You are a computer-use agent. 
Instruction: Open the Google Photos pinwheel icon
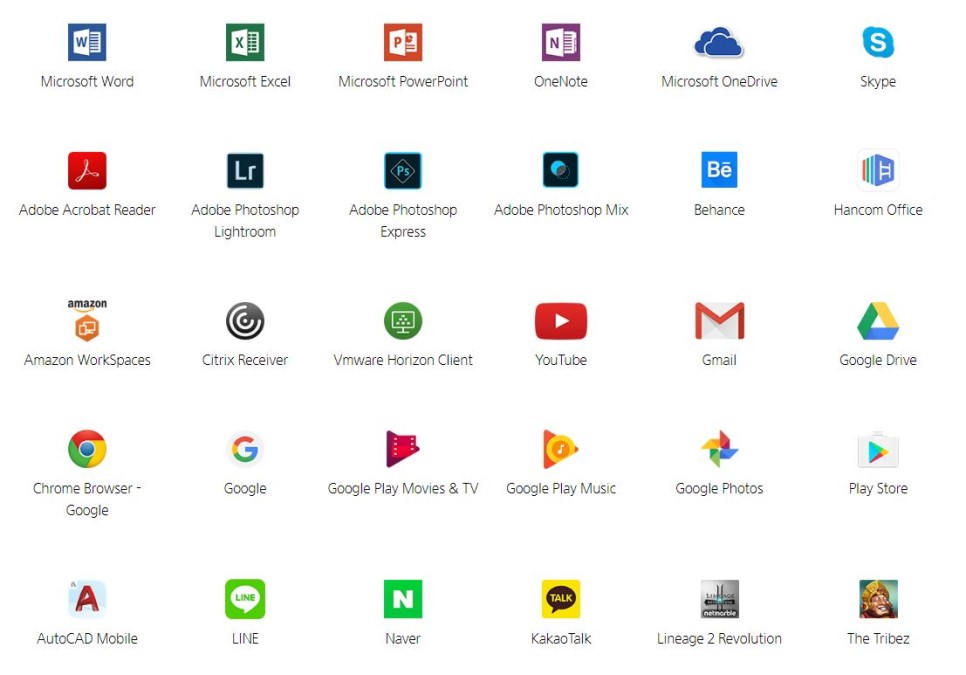tap(719, 449)
